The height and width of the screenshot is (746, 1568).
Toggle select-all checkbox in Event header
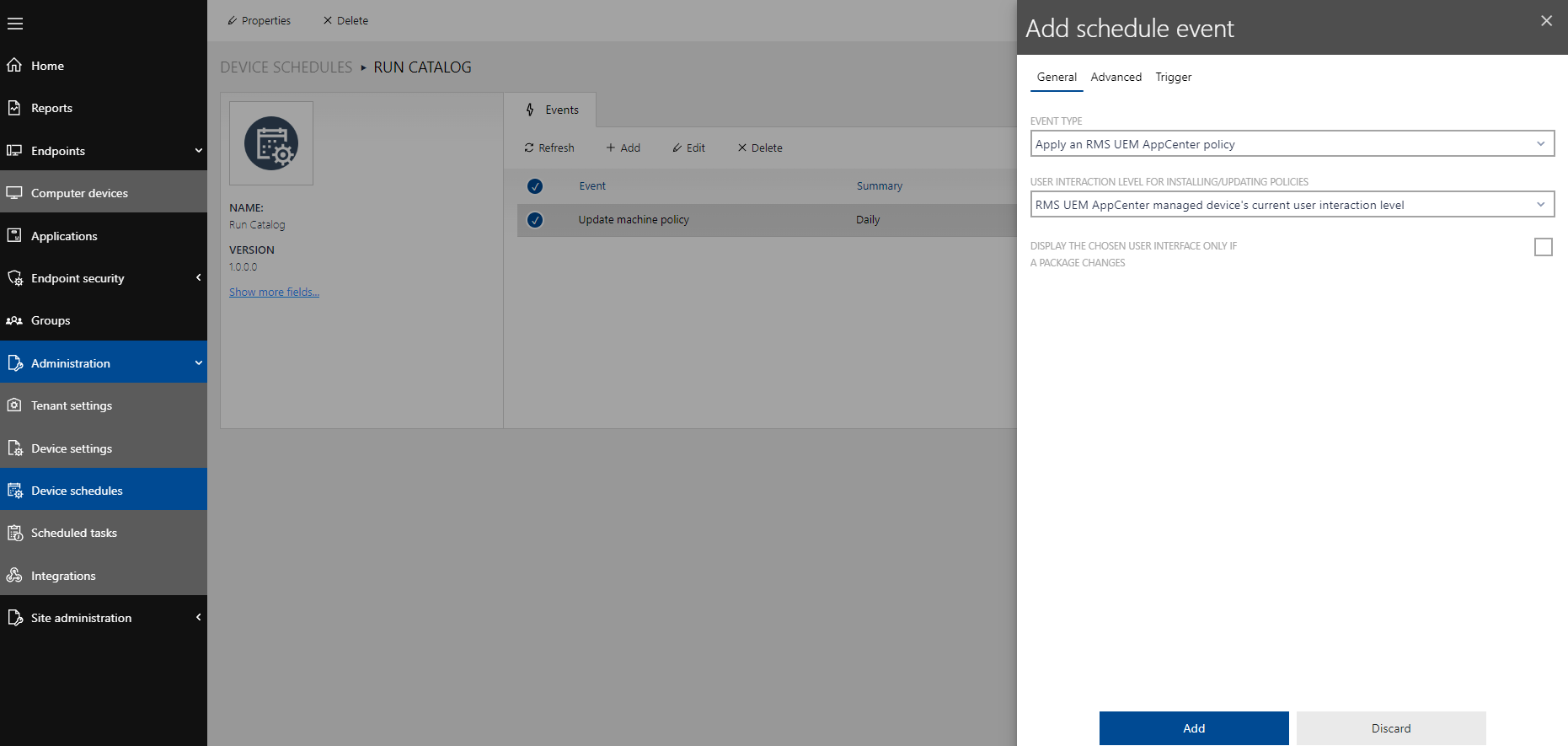tap(535, 186)
